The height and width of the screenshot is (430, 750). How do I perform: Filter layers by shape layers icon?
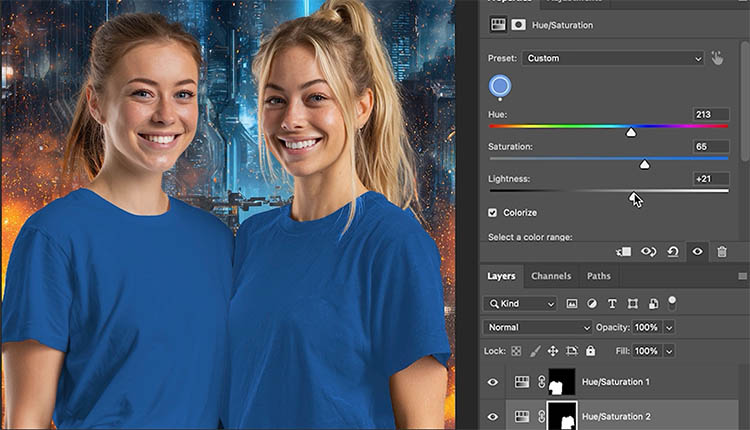click(x=633, y=304)
